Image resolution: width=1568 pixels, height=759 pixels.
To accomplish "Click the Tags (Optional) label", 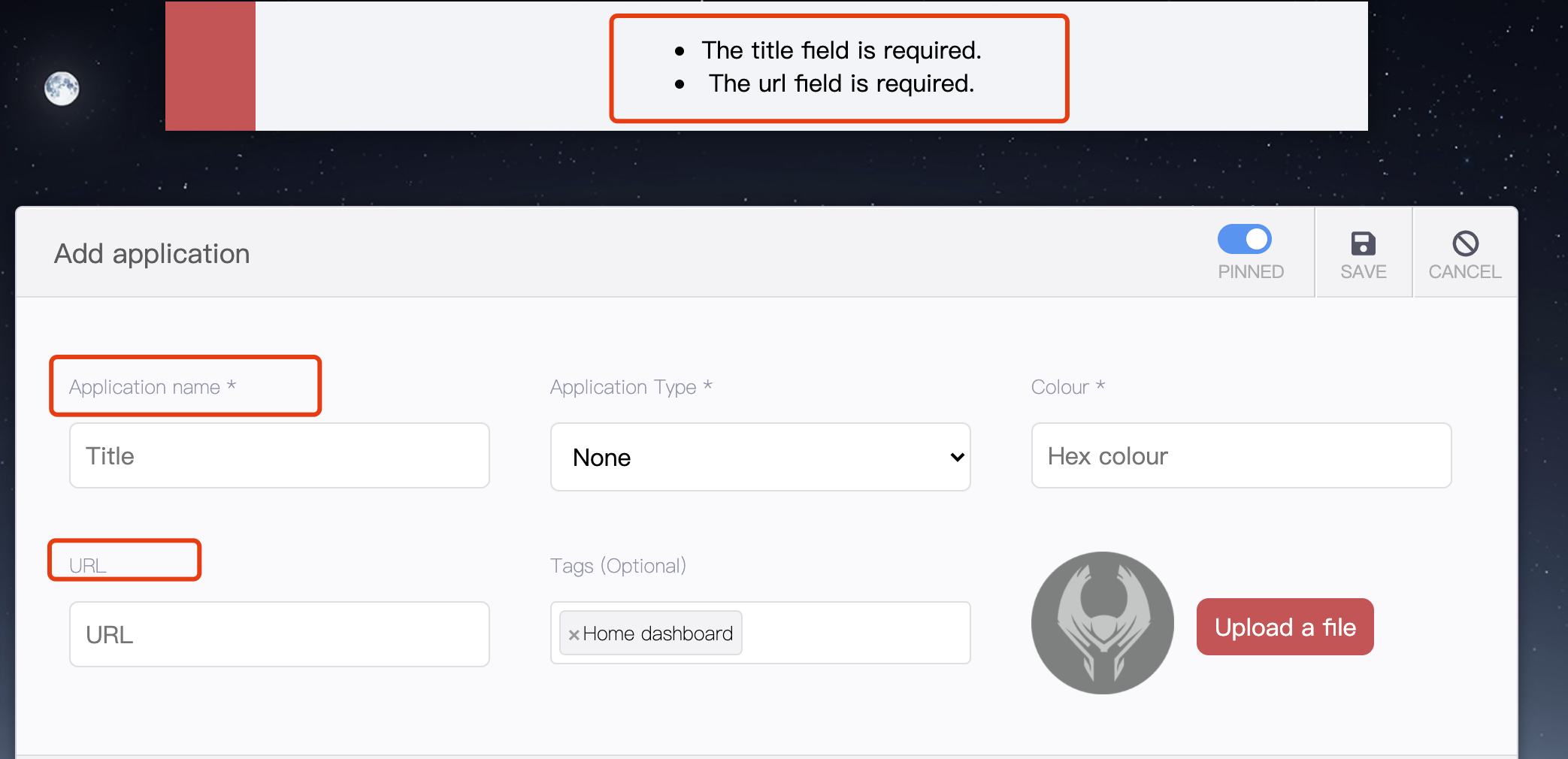I will click(x=618, y=566).
